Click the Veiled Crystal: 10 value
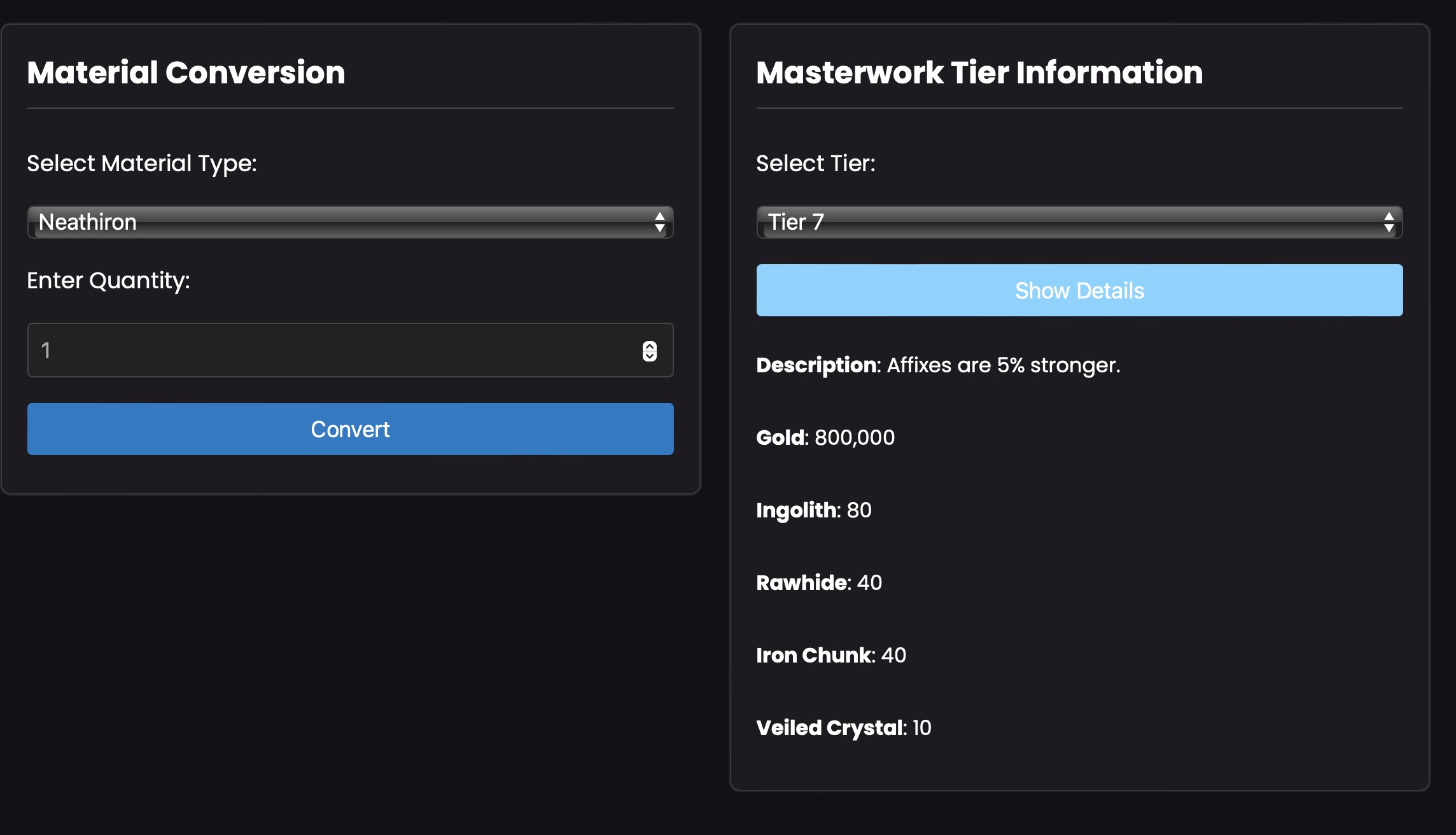This screenshot has width=1456, height=835. coord(844,728)
